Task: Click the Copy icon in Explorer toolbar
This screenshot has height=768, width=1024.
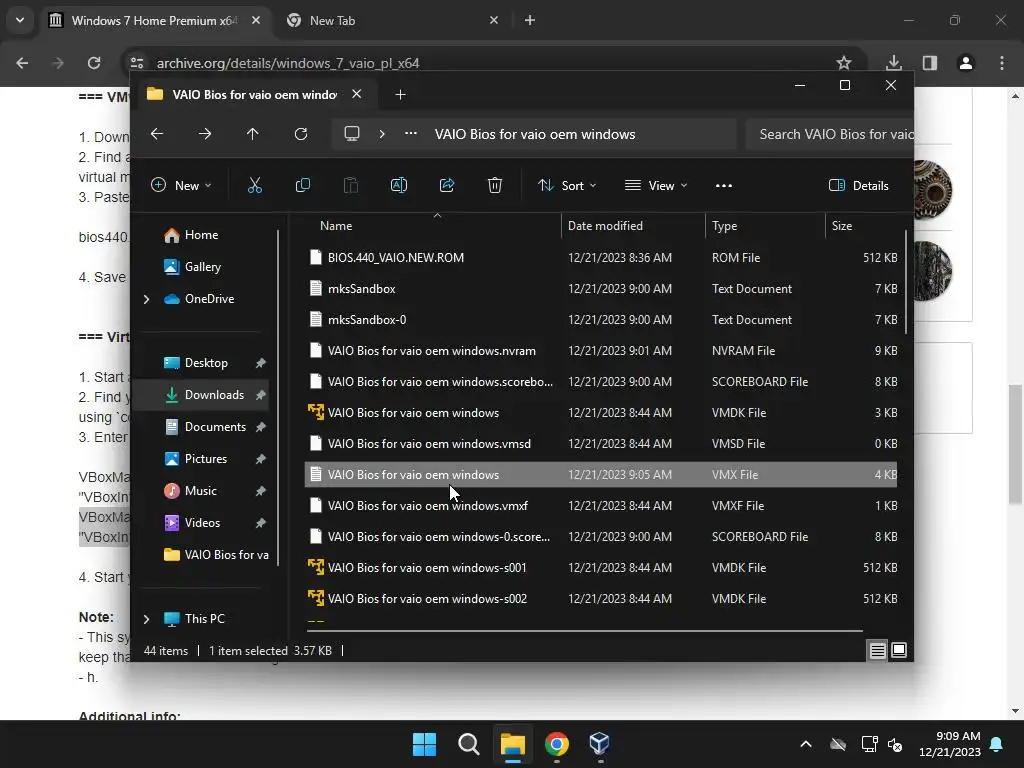Action: coord(302,185)
